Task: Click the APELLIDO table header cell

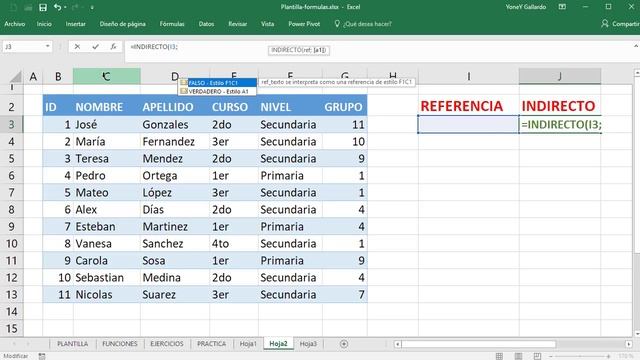Action: pos(175,107)
